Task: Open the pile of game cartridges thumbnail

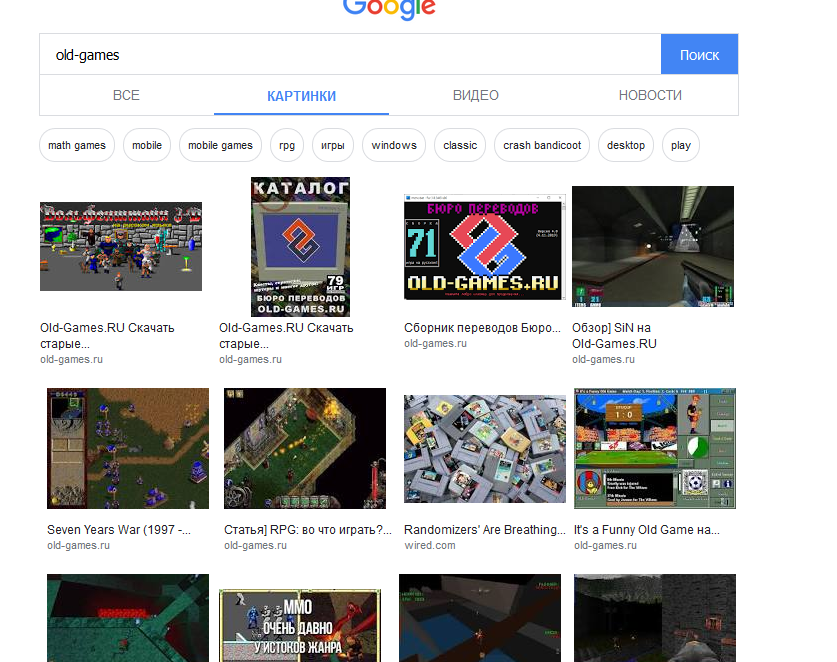Action: click(485, 449)
